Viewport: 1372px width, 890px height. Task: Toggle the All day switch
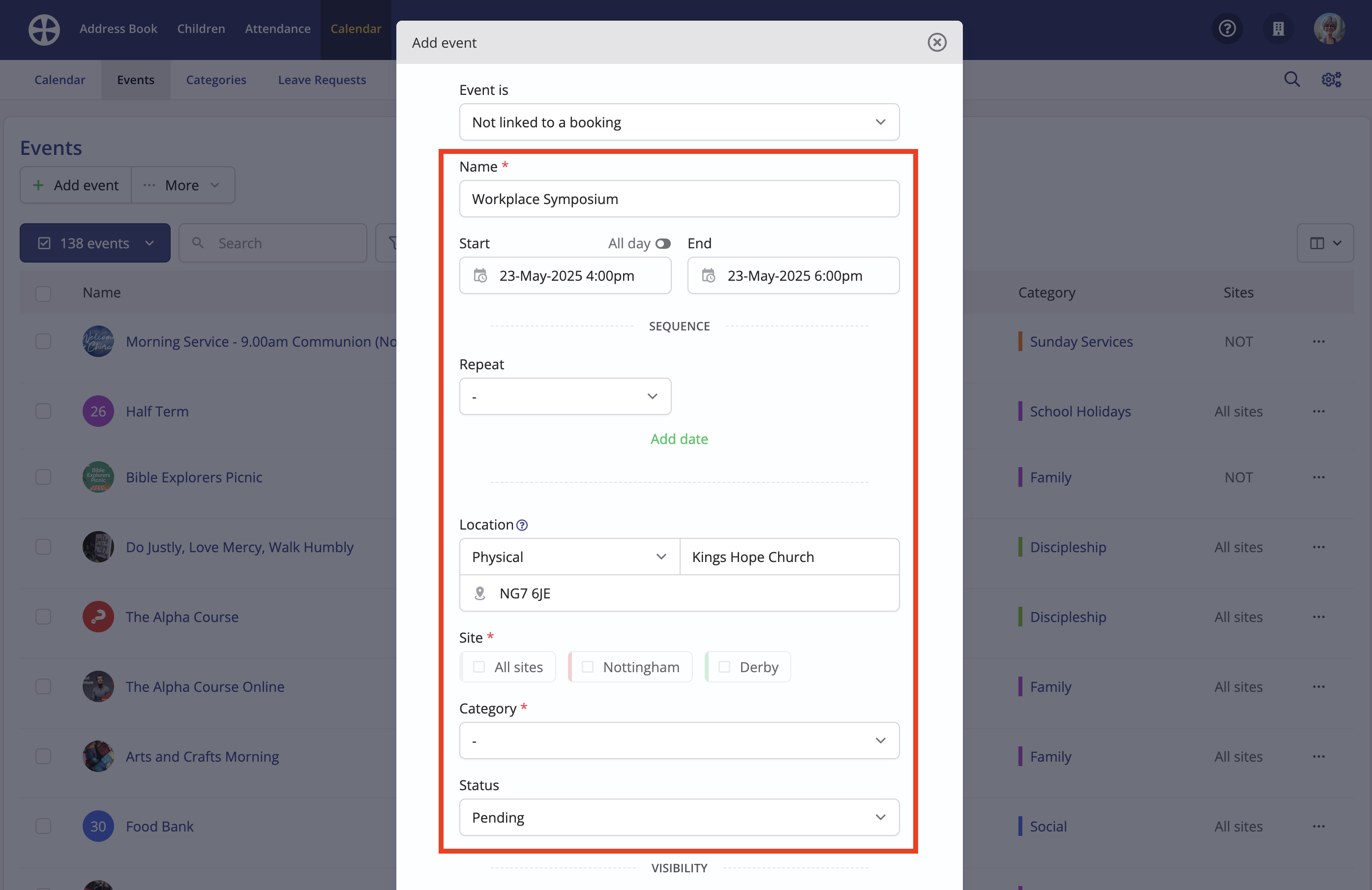pos(663,243)
